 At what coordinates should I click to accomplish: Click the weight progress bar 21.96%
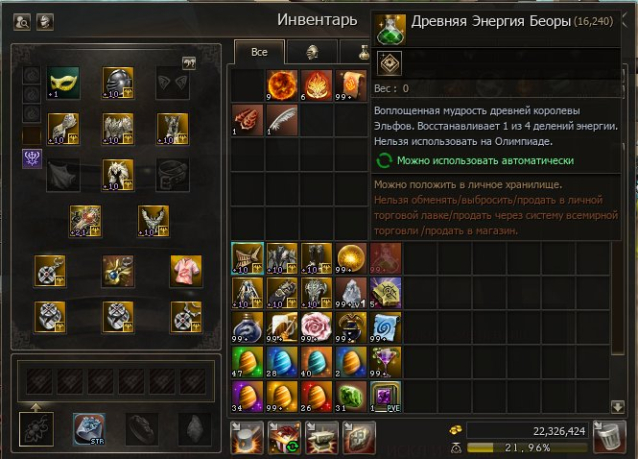coord(527,448)
